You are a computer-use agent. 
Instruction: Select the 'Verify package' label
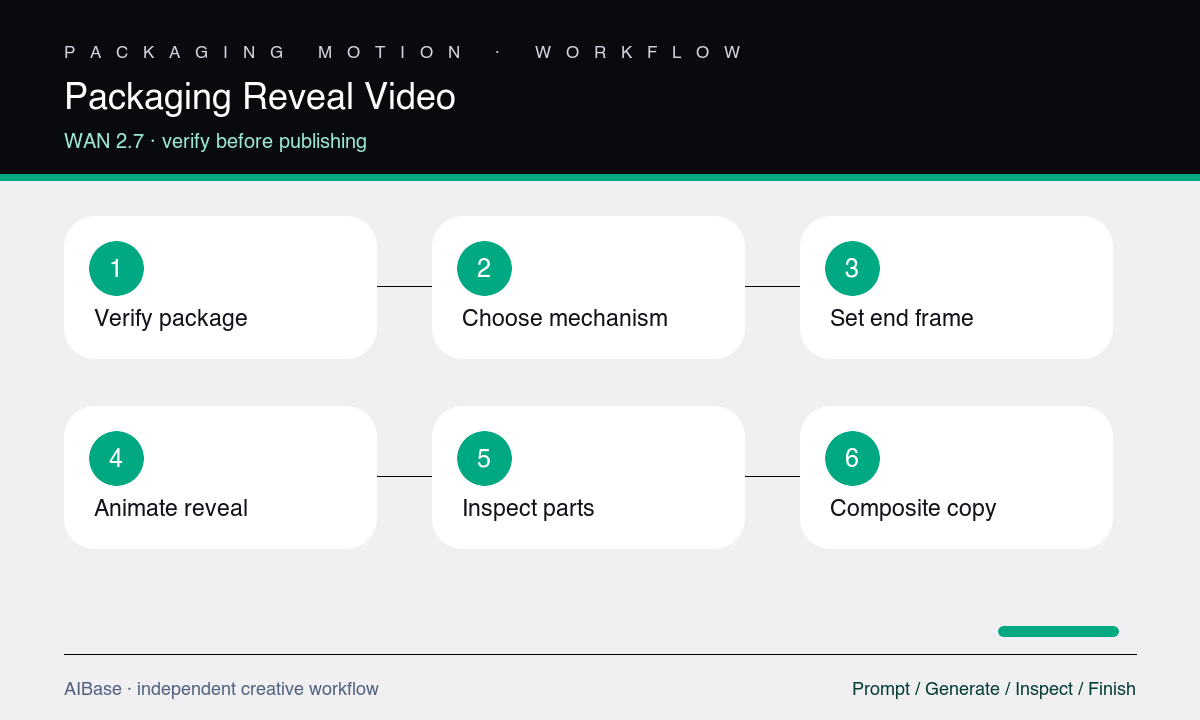(x=171, y=318)
